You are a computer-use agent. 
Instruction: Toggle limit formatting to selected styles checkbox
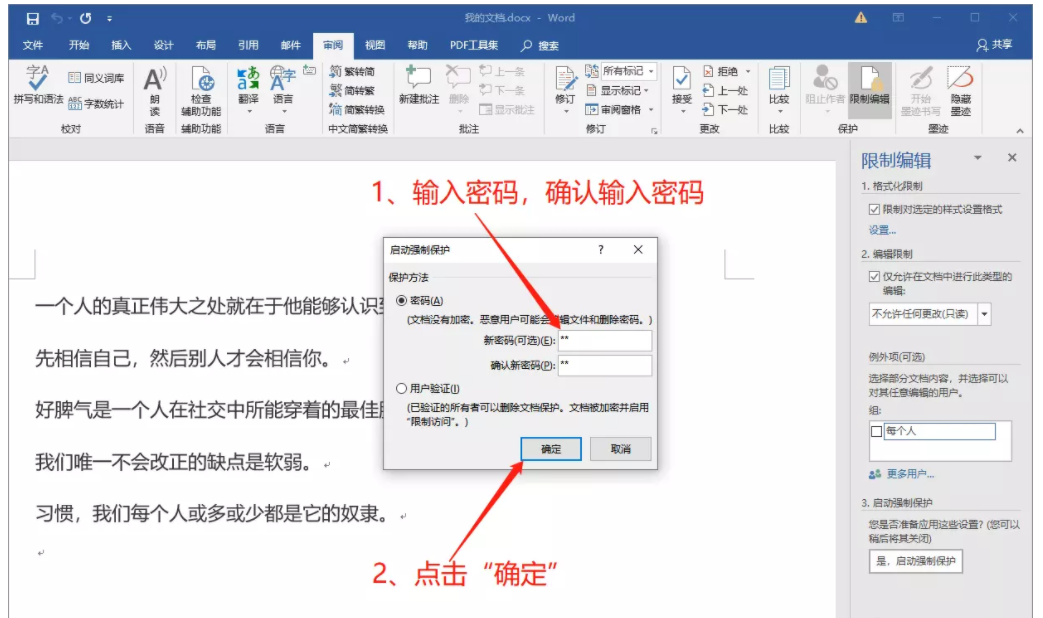point(874,210)
